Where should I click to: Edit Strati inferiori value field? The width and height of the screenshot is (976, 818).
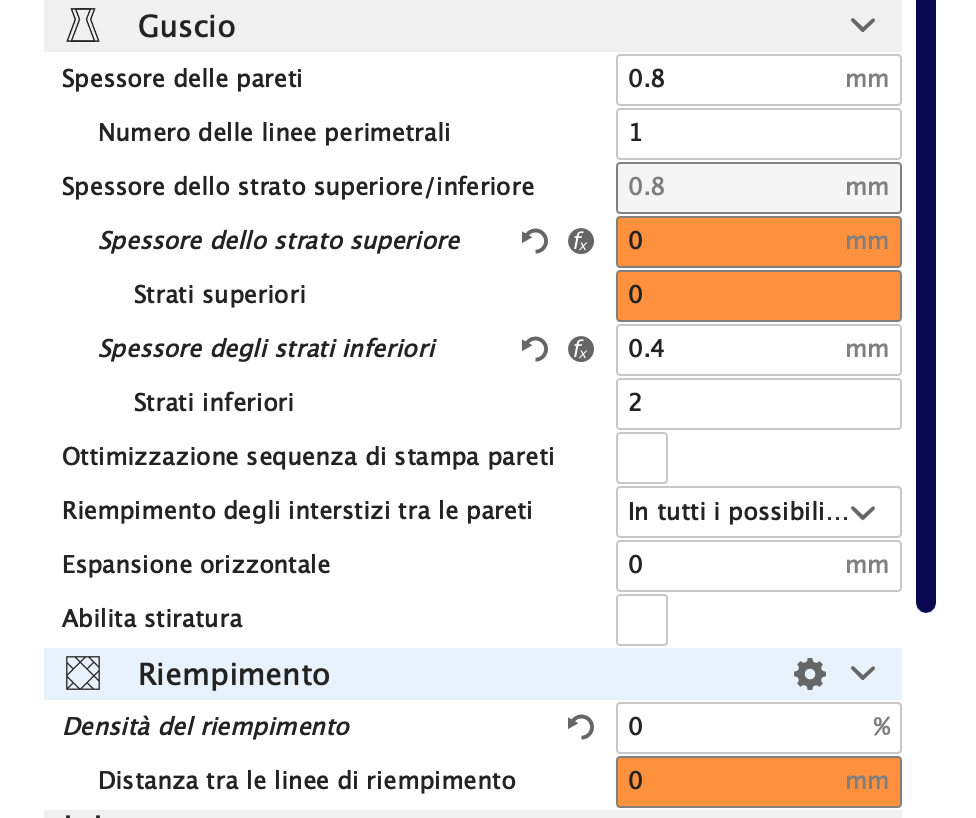pyautogui.click(x=759, y=404)
